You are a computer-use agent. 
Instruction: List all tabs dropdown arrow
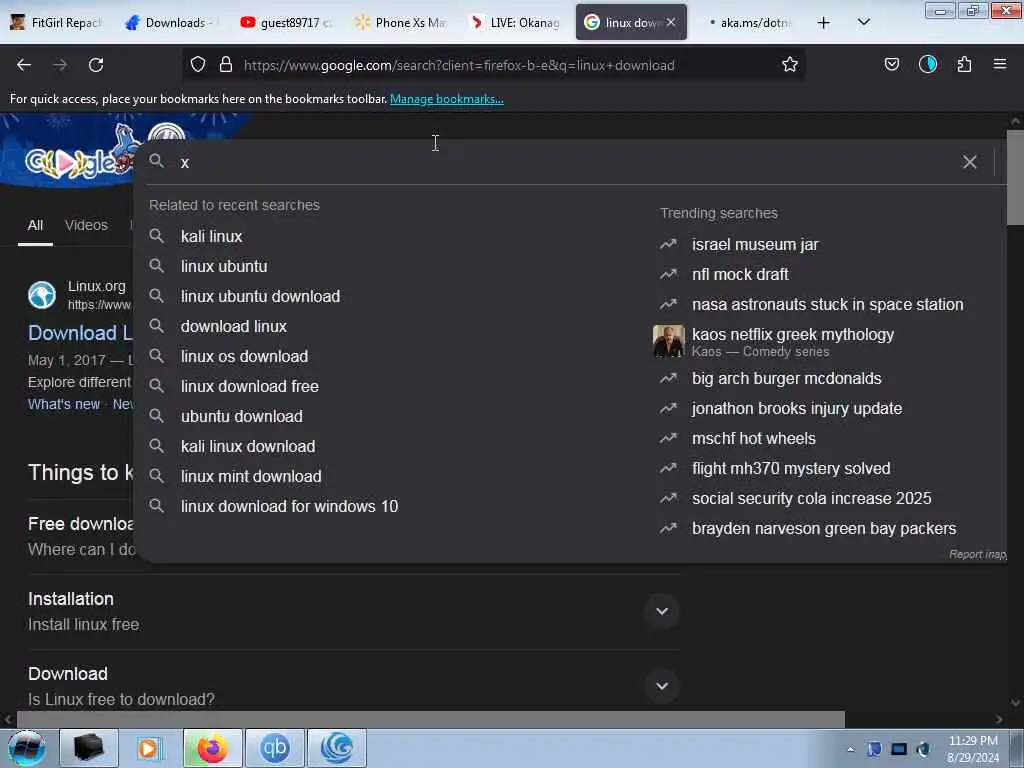863,22
